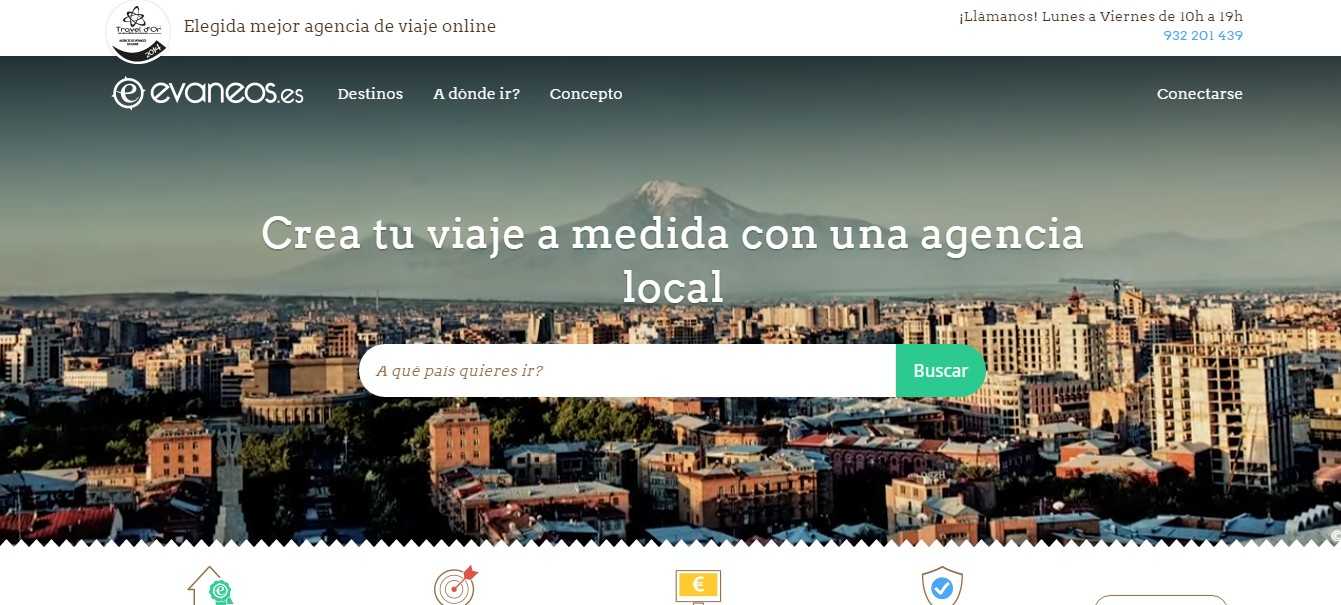Click the target with arrow icon
Image resolution: width=1341 pixels, height=605 pixels.
coord(455,587)
